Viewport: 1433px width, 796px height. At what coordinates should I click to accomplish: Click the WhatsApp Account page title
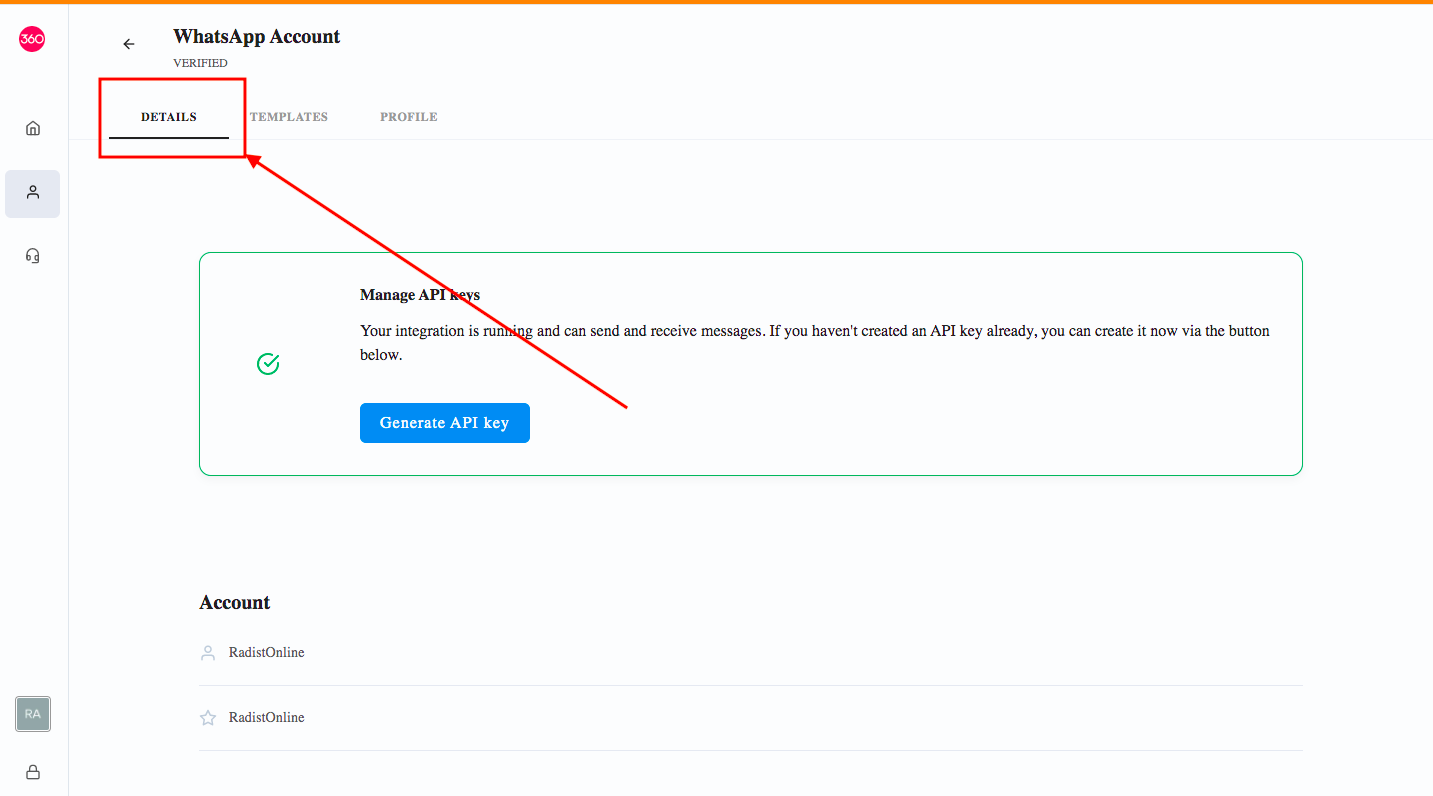(257, 37)
